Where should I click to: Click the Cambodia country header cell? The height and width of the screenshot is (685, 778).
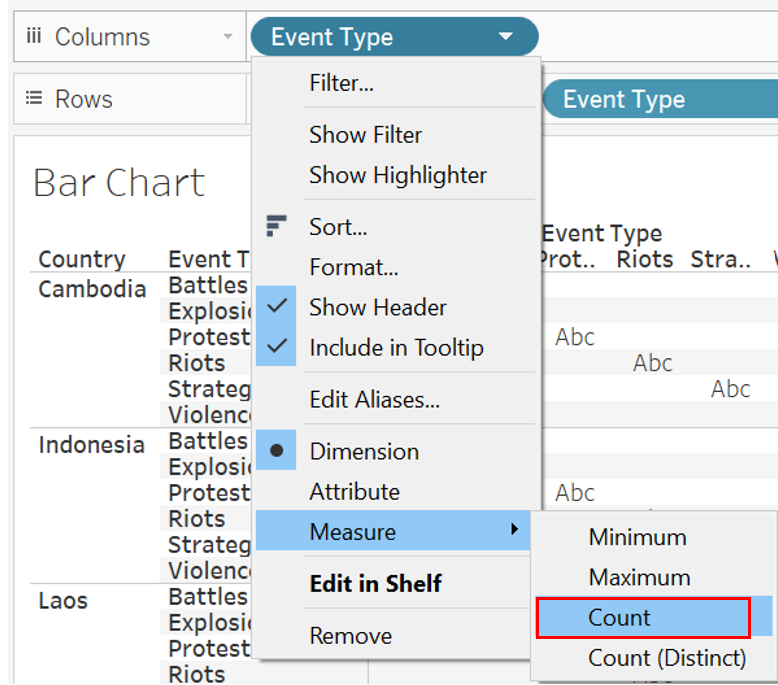coord(92,289)
